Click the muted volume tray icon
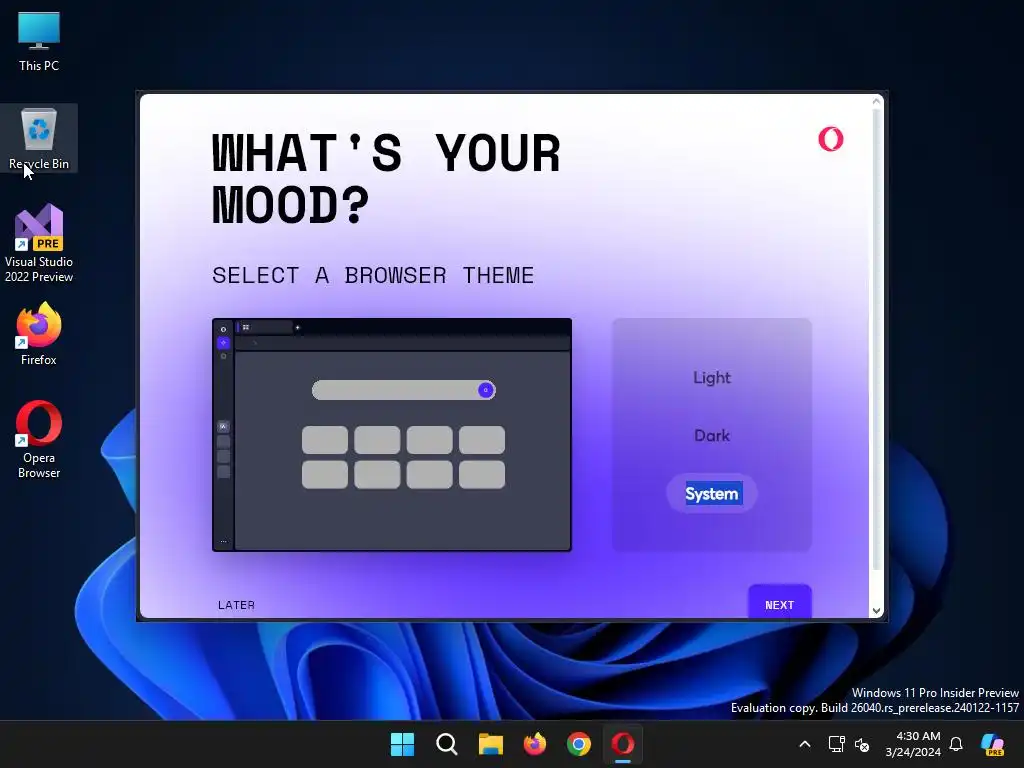 pos(862,744)
